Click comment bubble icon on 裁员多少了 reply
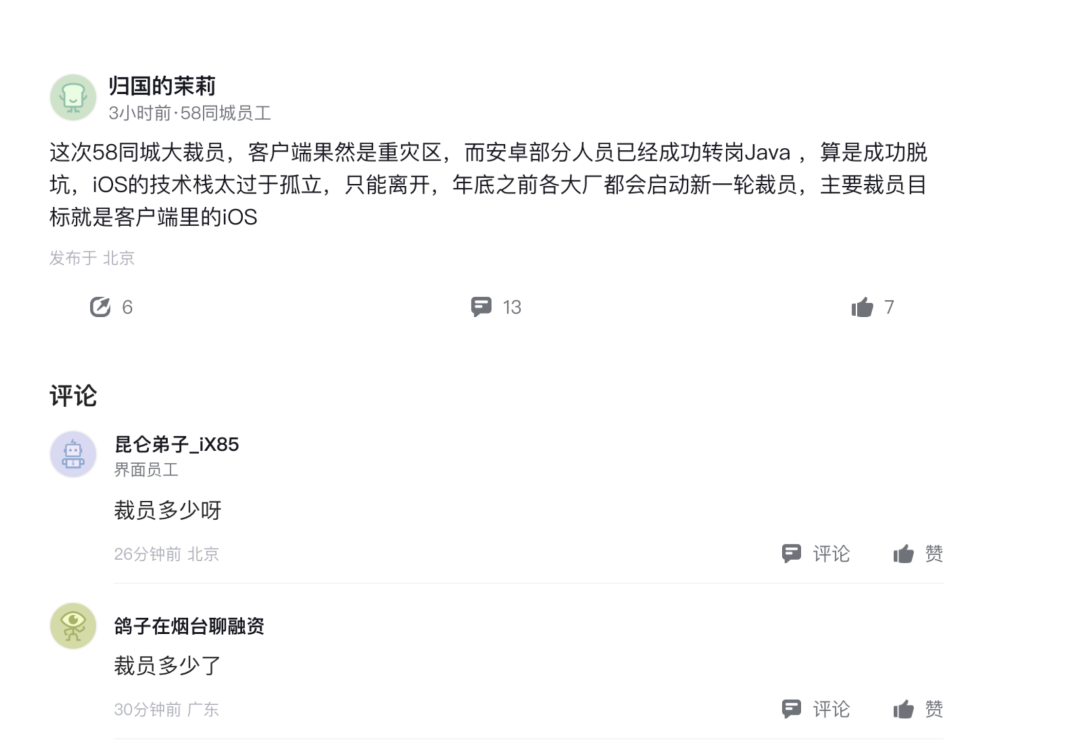This screenshot has width=1080, height=745. (x=791, y=709)
